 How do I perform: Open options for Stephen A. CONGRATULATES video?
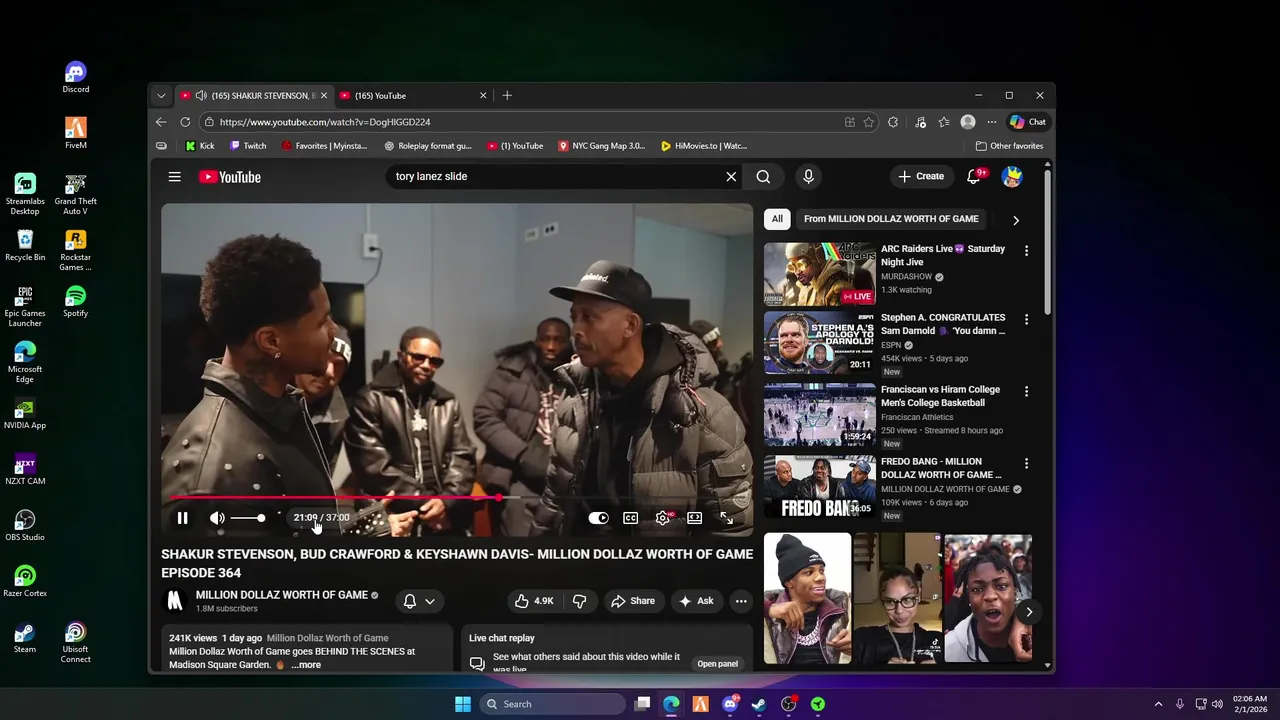coord(1026,320)
